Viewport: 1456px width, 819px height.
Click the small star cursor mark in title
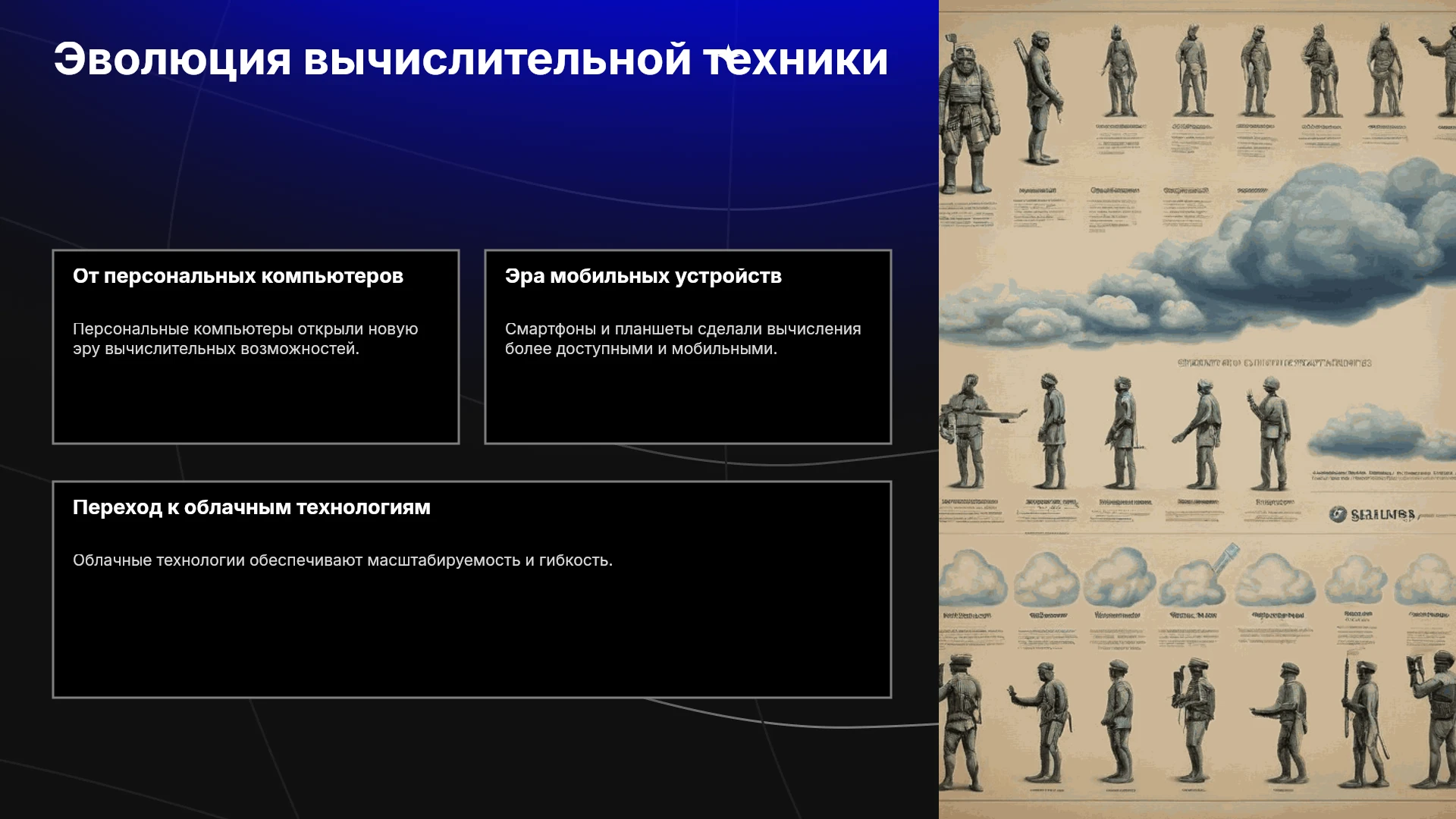point(727,52)
